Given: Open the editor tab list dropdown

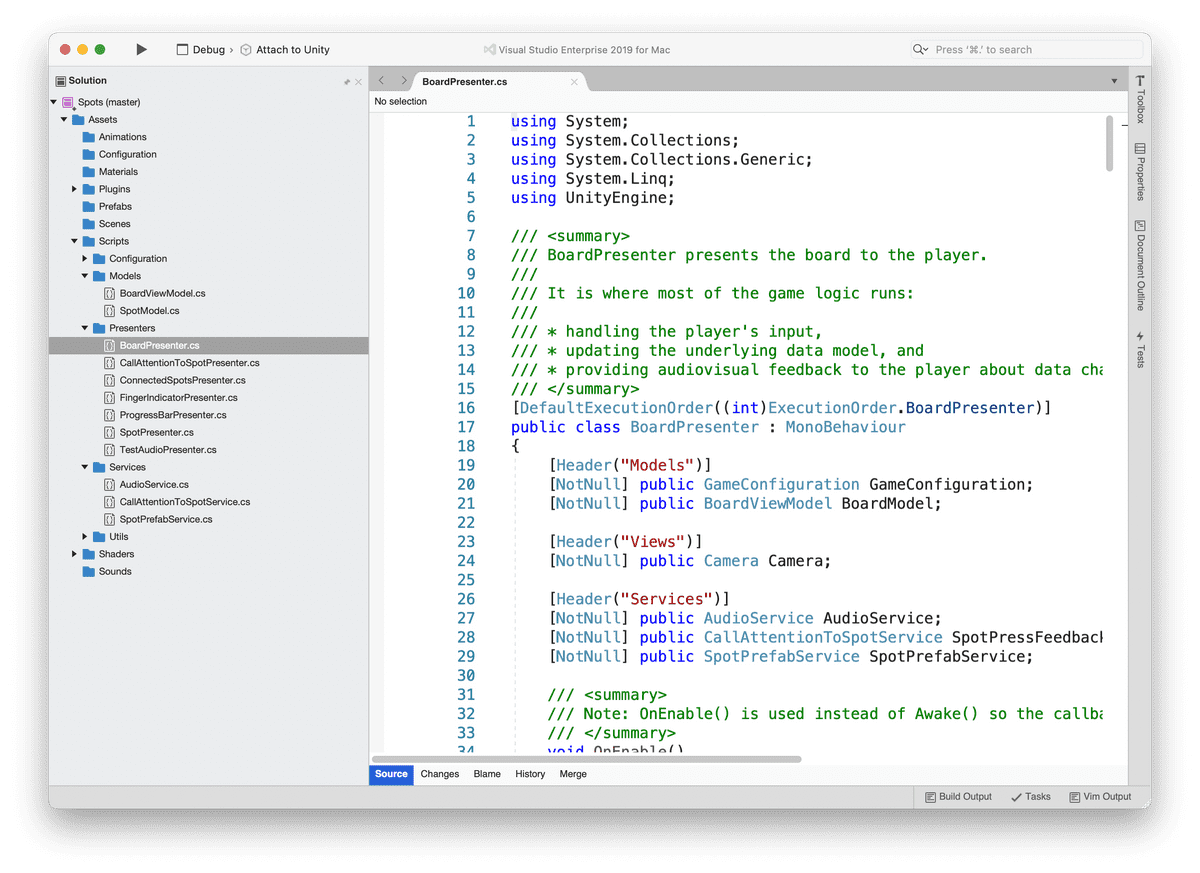Looking at the screenshot, I should (x=1114, y=81).
